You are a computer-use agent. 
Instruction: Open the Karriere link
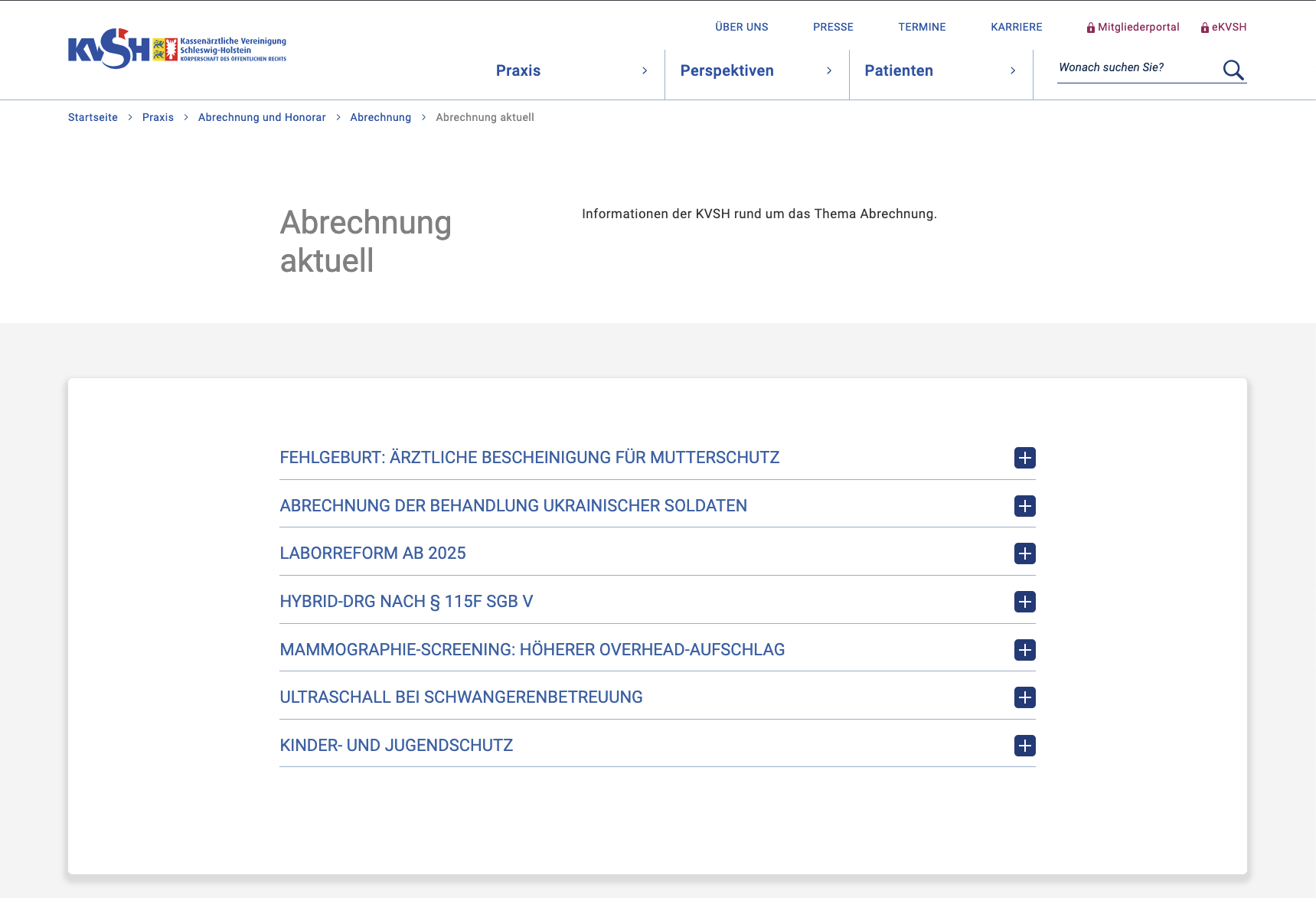[1016, 27]
